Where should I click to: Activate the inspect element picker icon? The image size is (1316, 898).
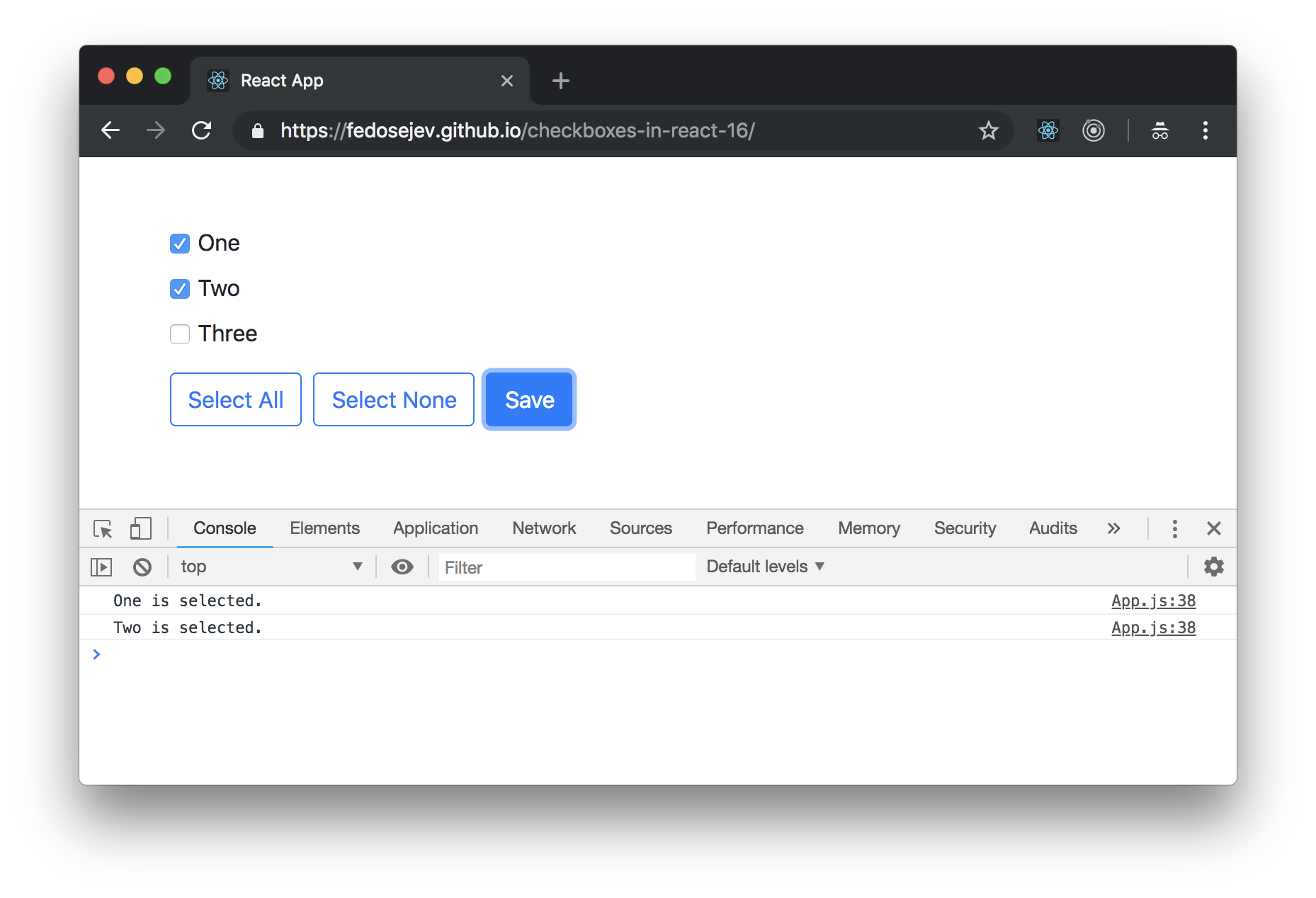pos(103,528)
